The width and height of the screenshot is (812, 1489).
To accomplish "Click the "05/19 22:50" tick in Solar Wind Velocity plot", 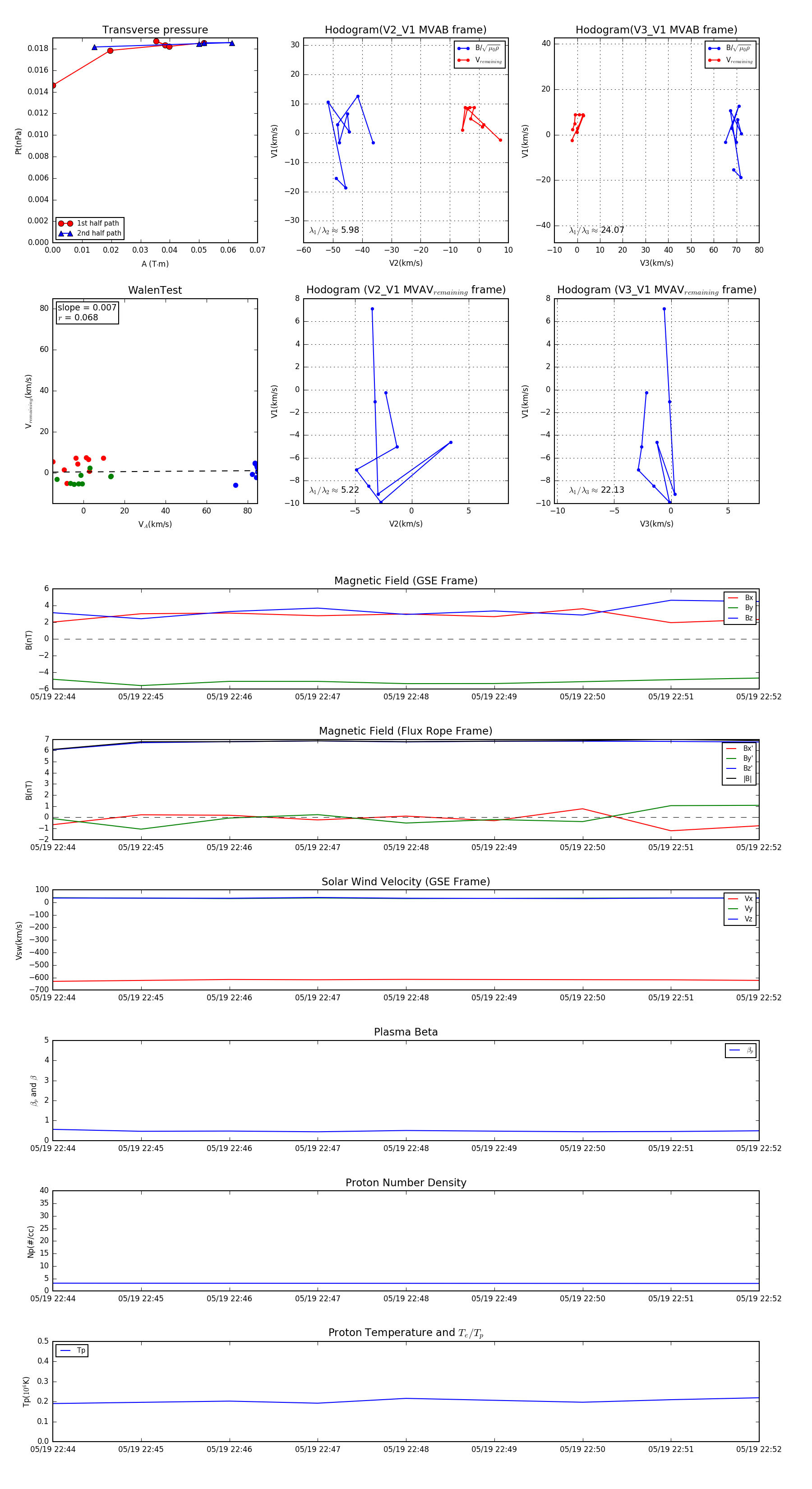I will 582,998.
